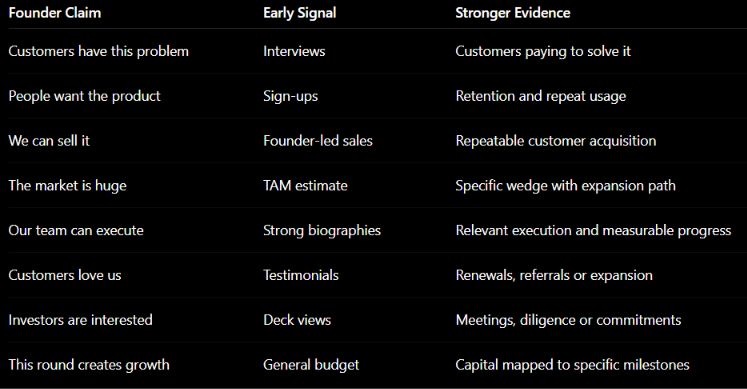747x389 pixels.
Task: Click the Early Signal column header
Action: [300, 13]
